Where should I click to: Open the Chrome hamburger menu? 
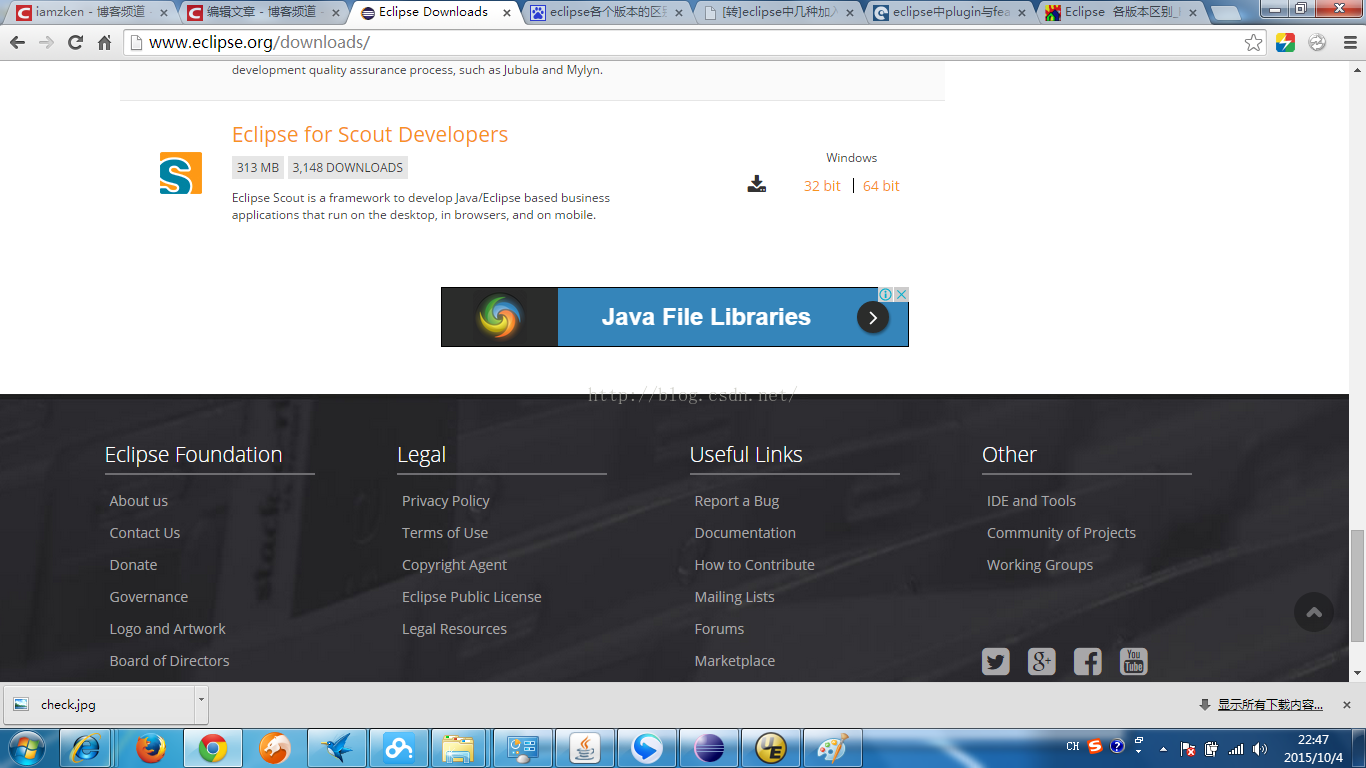[1349, 43]
